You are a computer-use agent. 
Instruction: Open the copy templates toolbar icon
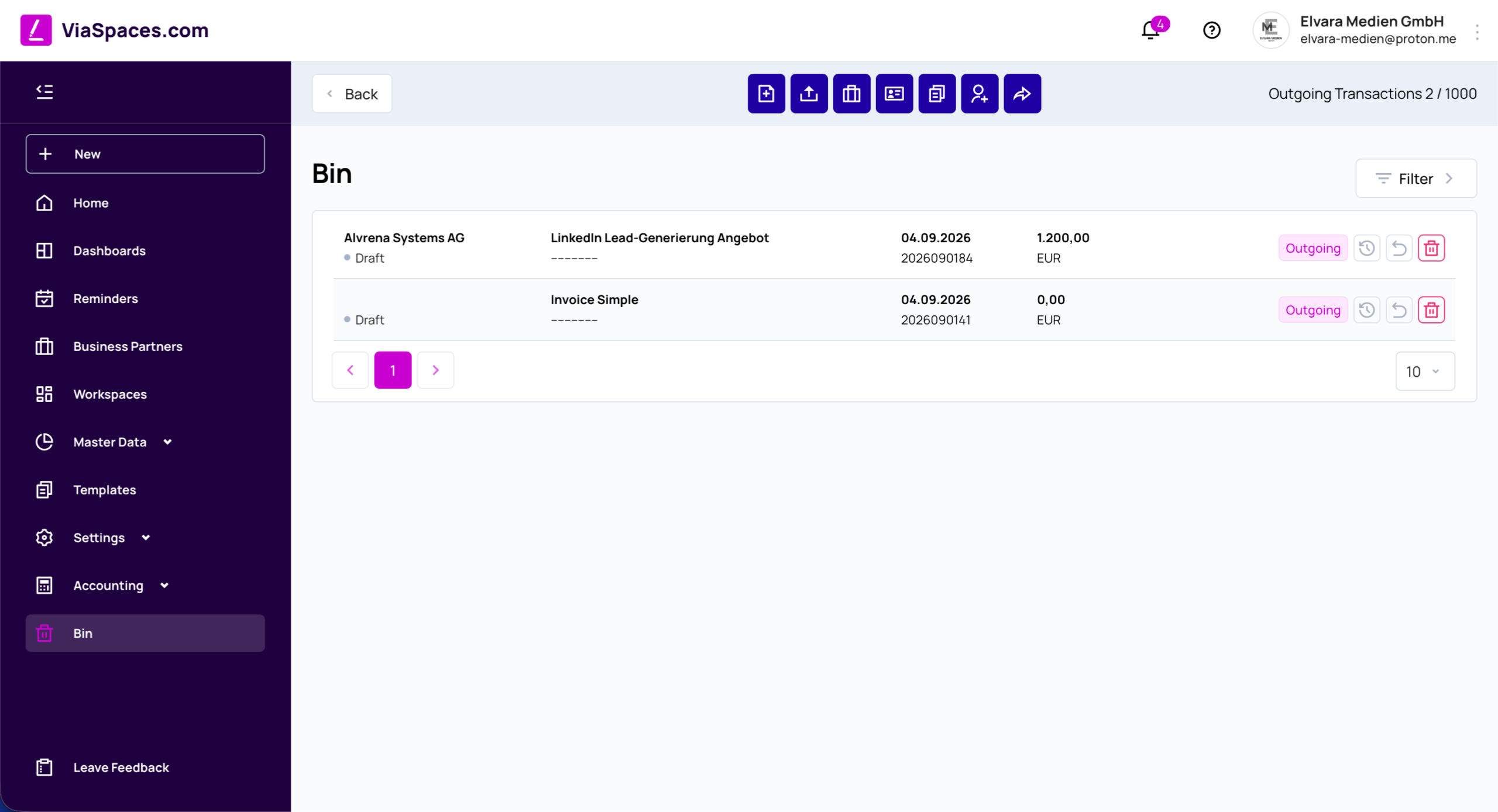click(937, 94)
